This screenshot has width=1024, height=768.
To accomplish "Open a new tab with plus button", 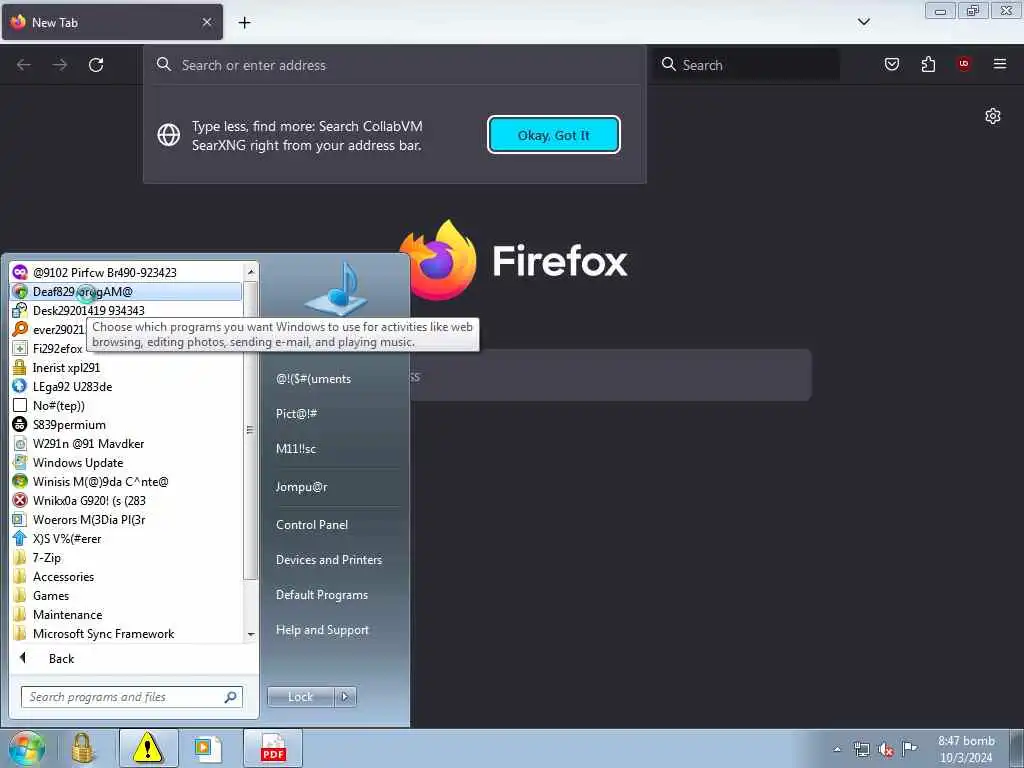I will 244,23.
